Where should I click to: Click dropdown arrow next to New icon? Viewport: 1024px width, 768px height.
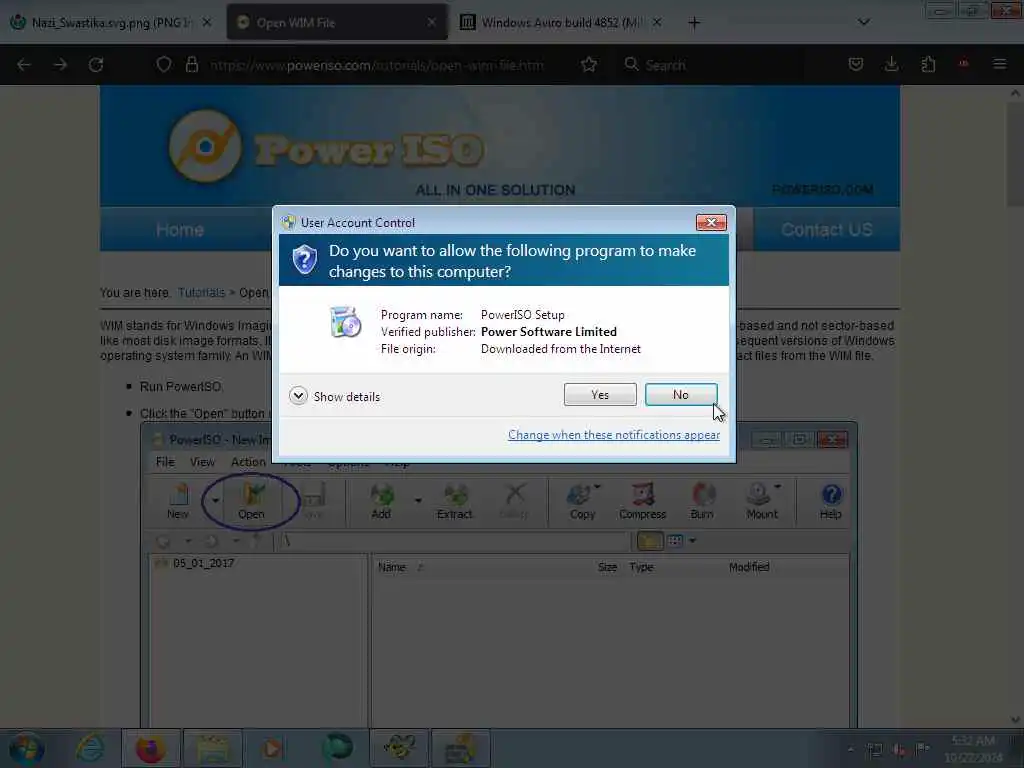coord(215,501)
